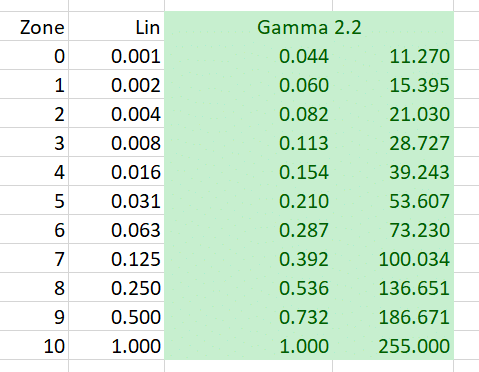Click the Zone 10 cell
Image resolution: width=479 pixels, height=372 pixels.
pyautogui.click(x=34, y=345)
